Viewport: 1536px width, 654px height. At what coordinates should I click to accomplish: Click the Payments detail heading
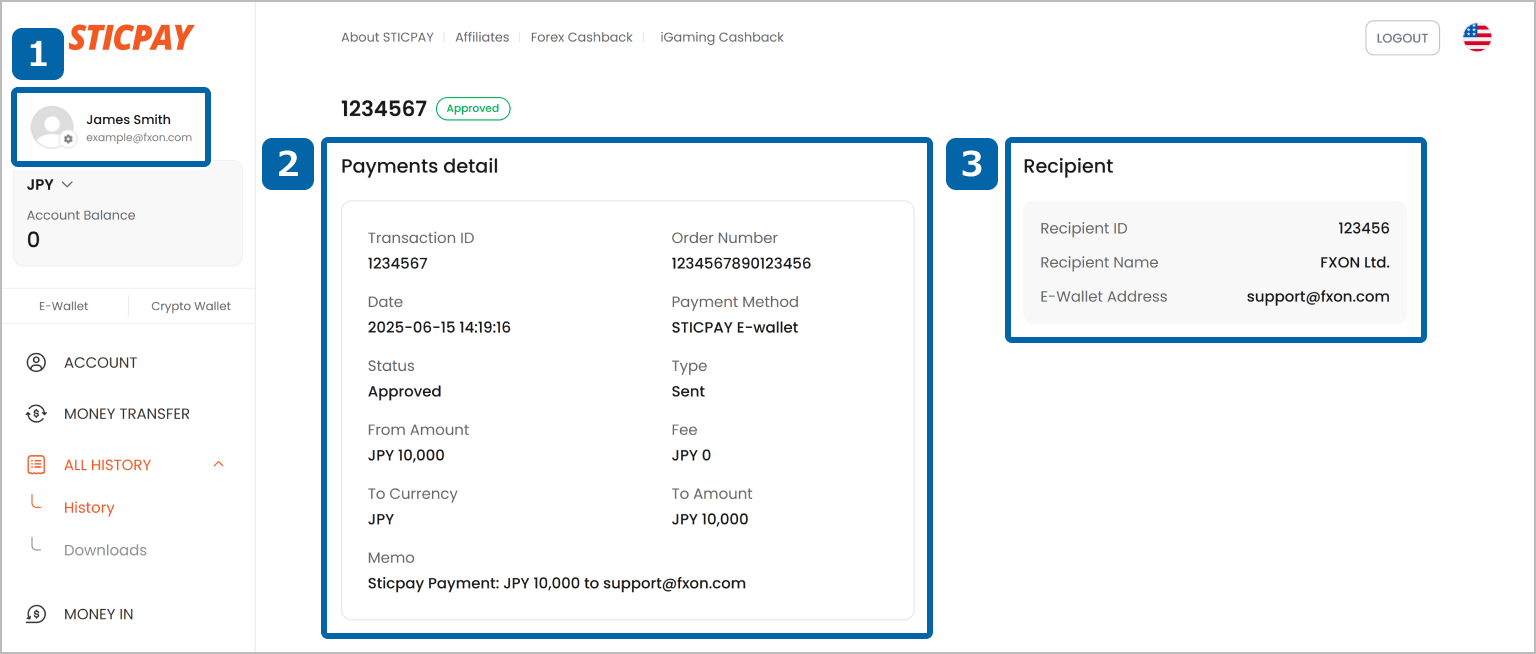pyautogui.click(x=420, y=166)
